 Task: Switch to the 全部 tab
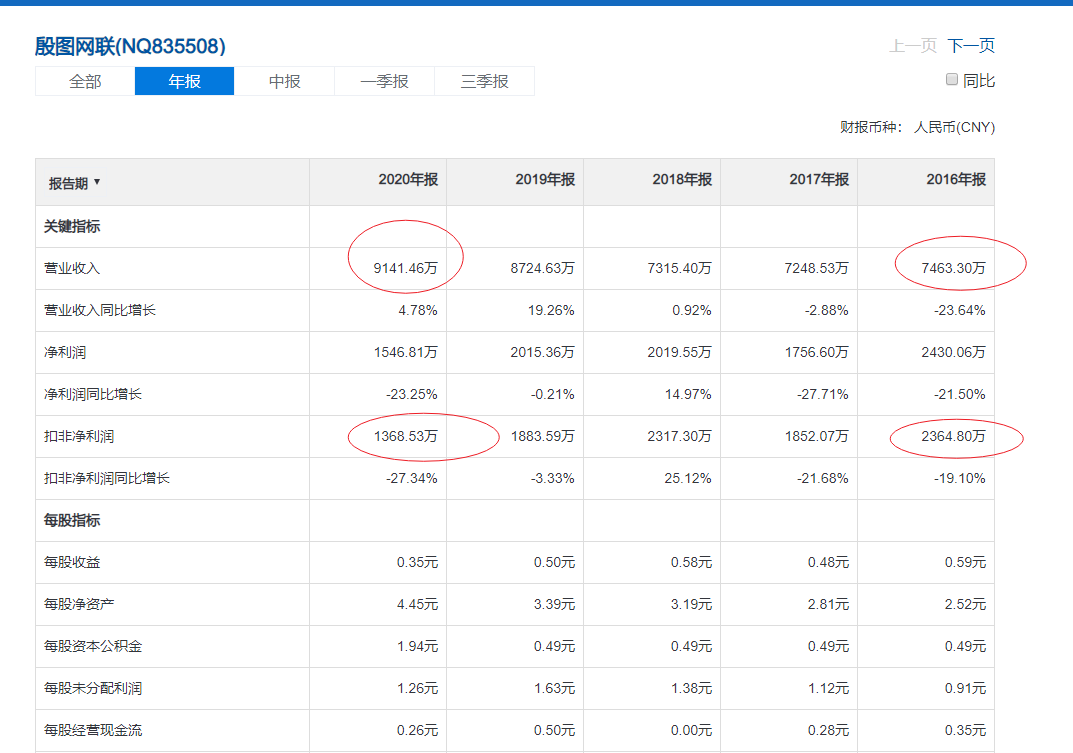[84, 81]
